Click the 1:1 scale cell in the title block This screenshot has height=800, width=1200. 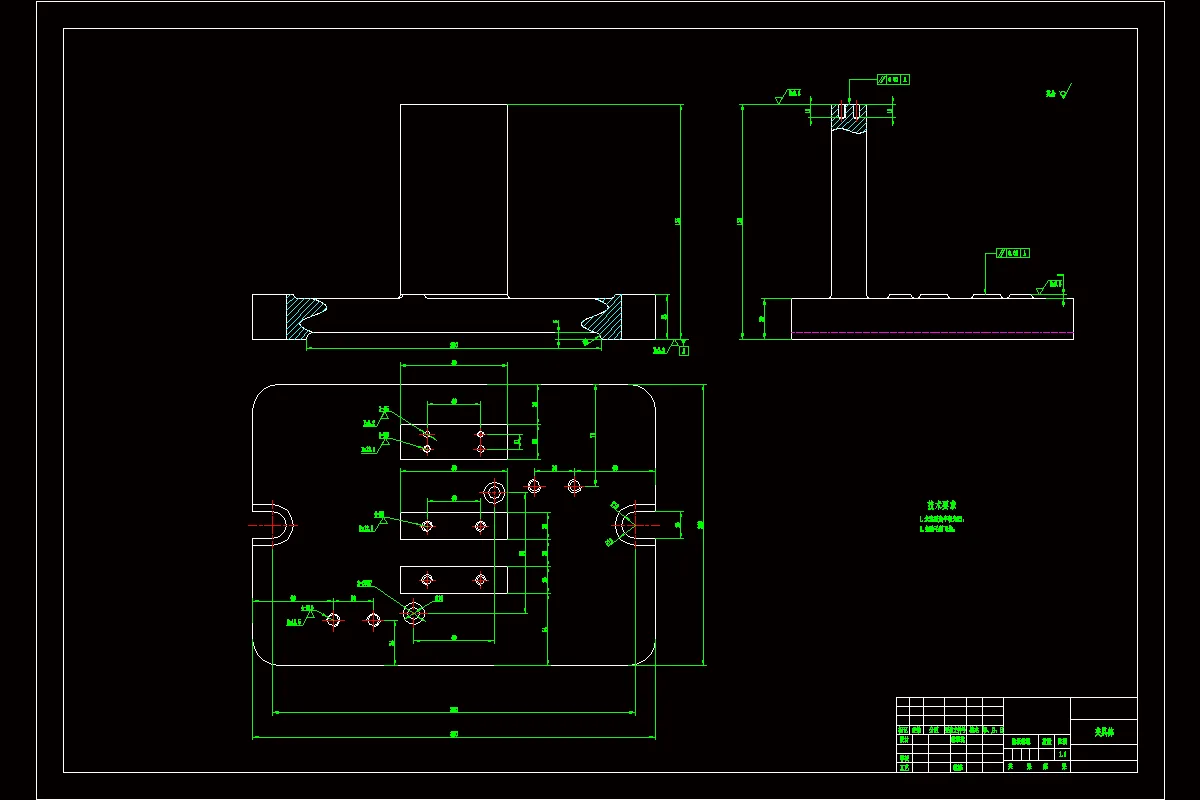(1062, 754)
